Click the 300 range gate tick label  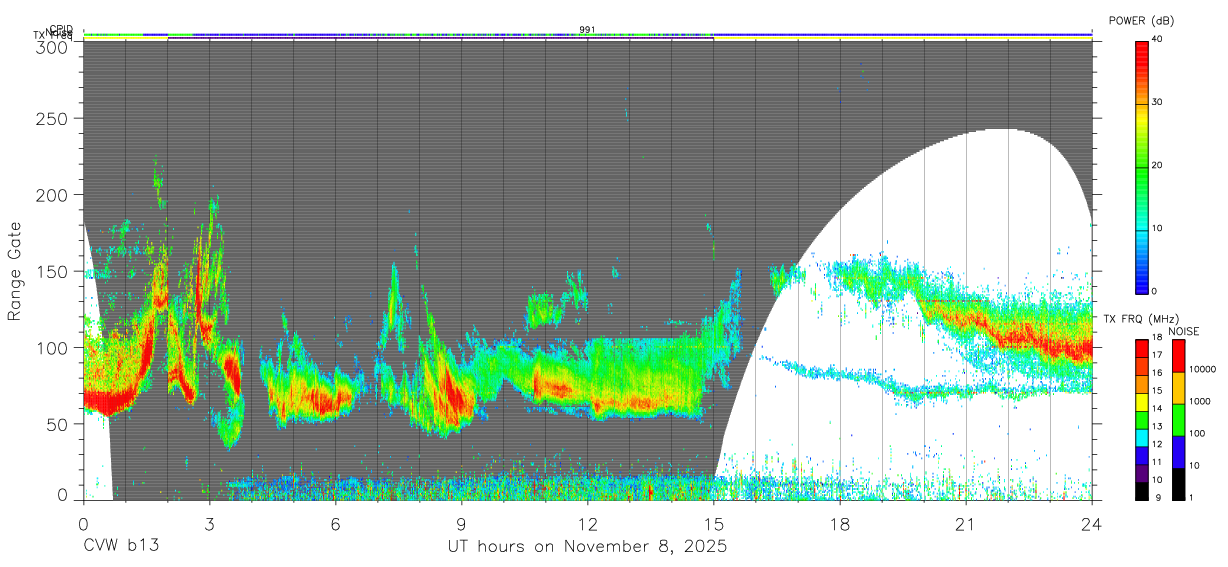click(x=52, y=46)
